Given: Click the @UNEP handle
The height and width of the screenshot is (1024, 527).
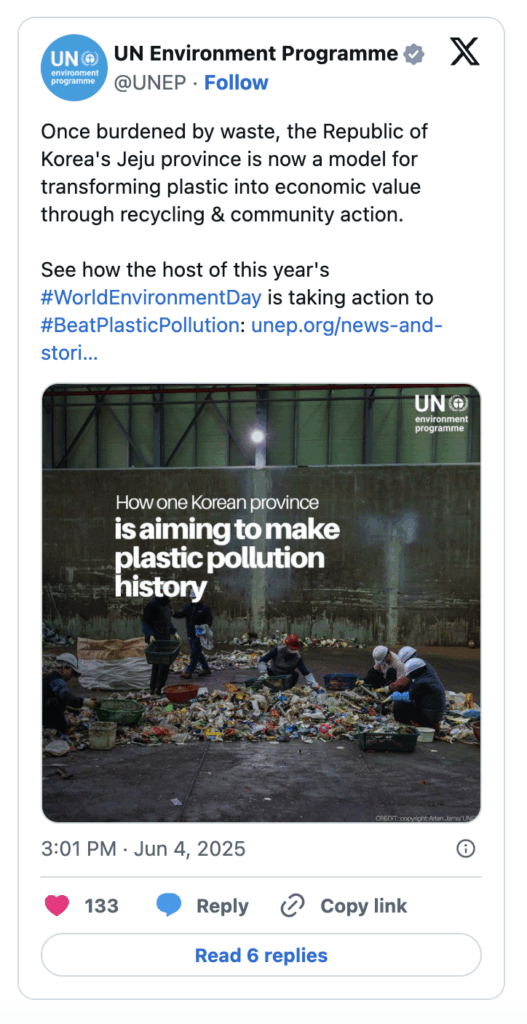Looking at the screenshot, I should point(150,83).
